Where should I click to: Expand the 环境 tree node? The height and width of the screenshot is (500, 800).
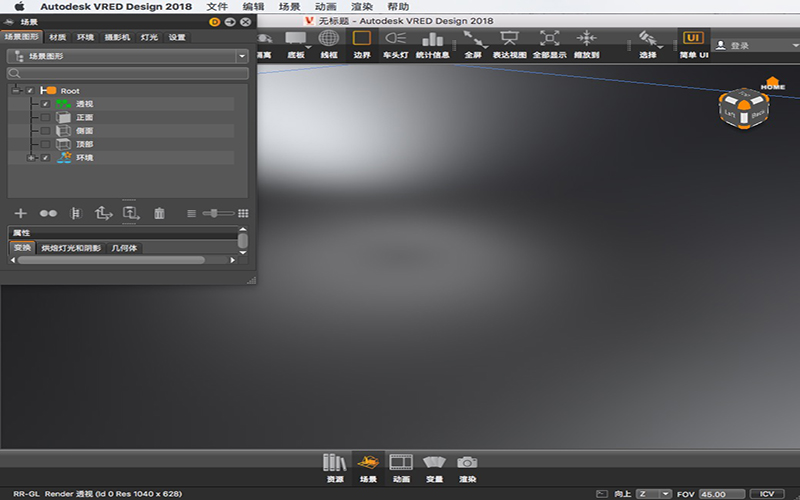click(x=31, y=158)
